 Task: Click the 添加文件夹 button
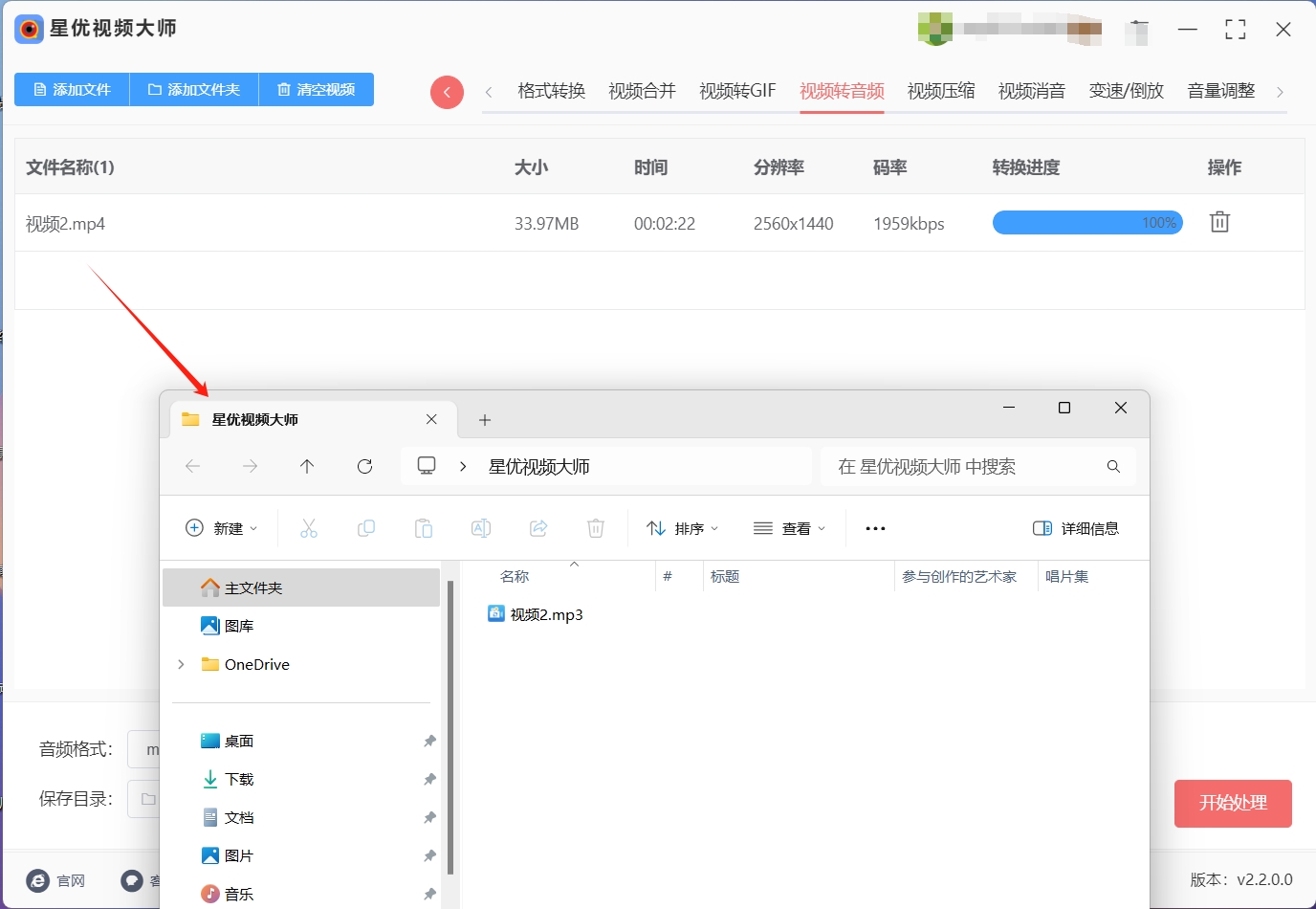194,89
